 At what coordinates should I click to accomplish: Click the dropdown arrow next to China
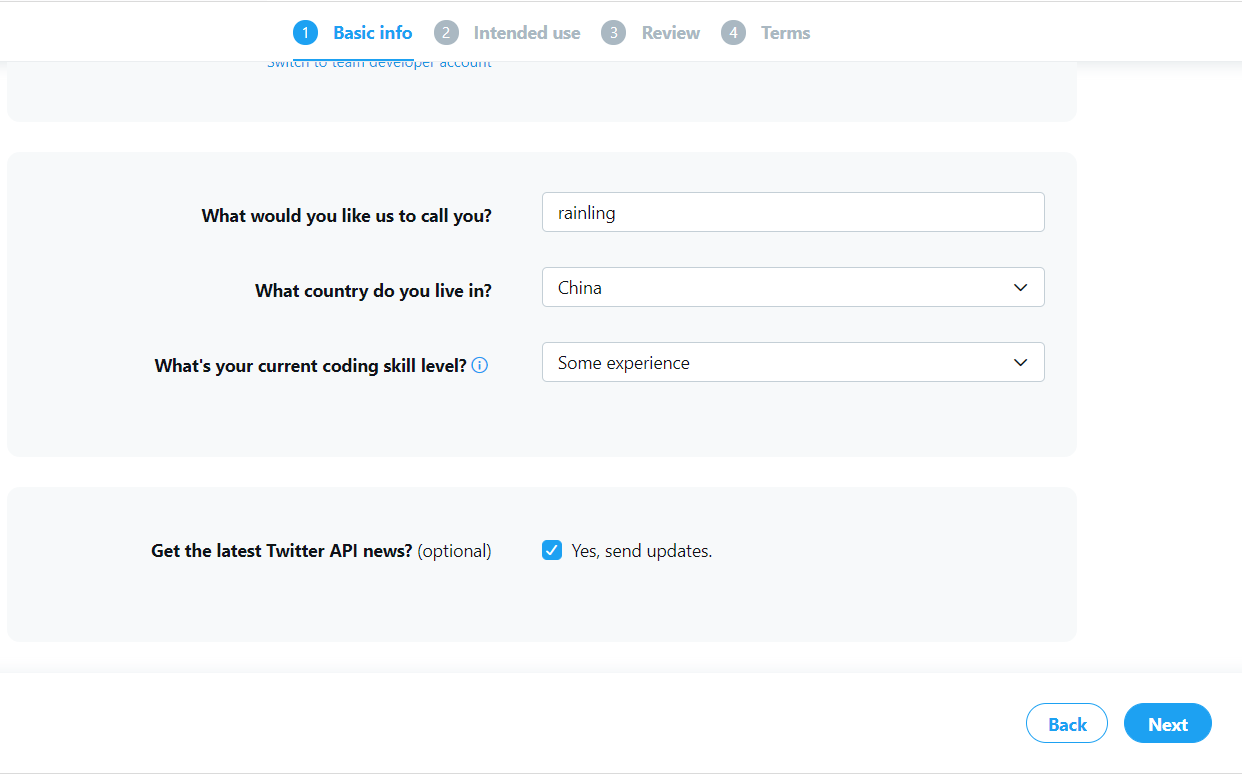coord(1020,287)
